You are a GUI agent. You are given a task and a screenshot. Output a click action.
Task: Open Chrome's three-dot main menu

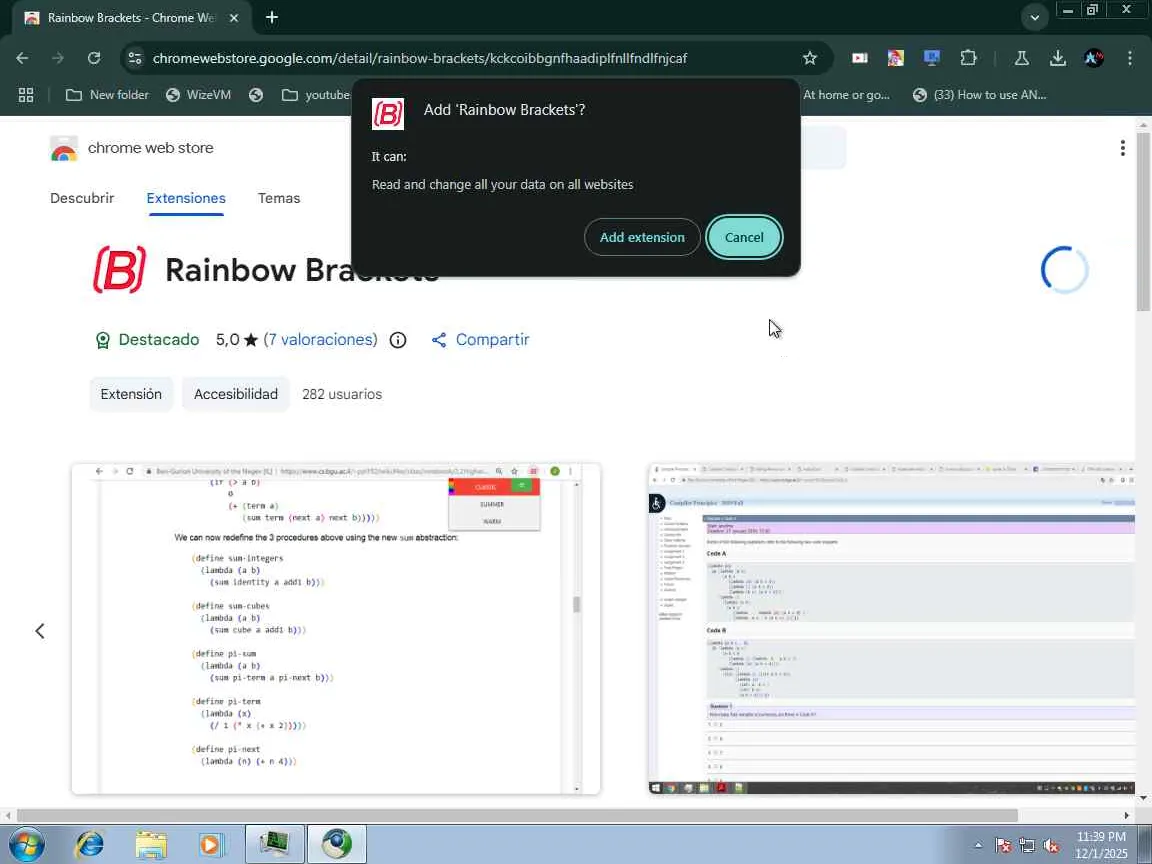(x=1129, y=58)
